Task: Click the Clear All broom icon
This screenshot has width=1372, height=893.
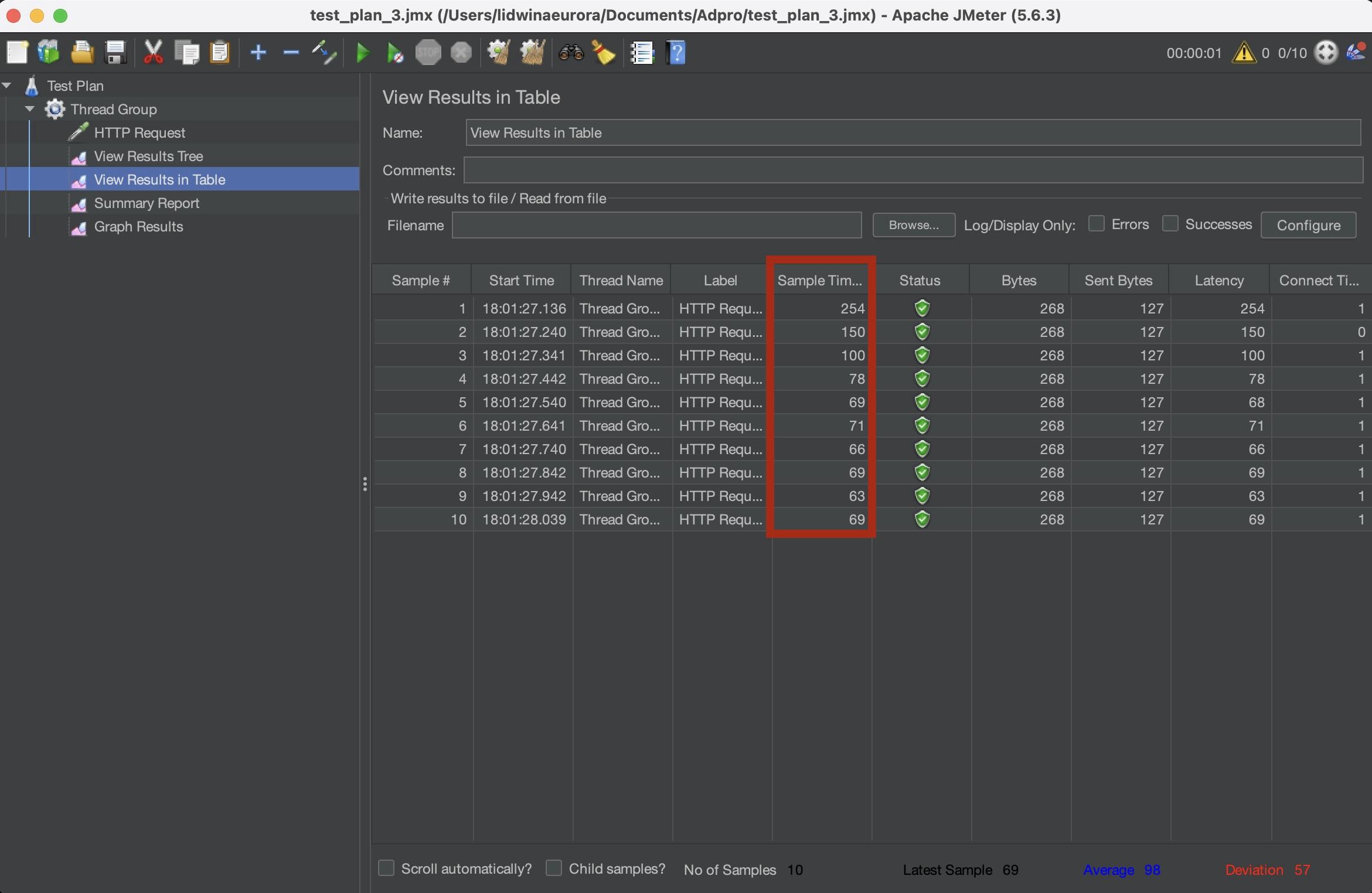Action: pos(532,53)
